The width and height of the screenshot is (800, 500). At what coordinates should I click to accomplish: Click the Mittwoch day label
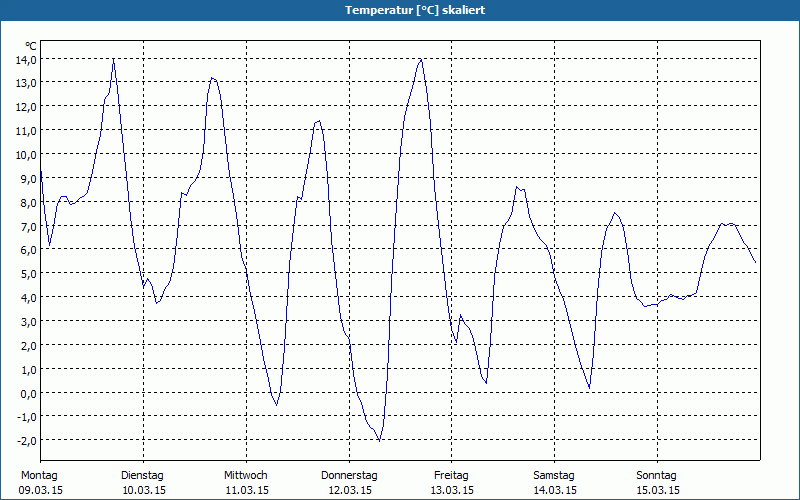tap(245, 475)
